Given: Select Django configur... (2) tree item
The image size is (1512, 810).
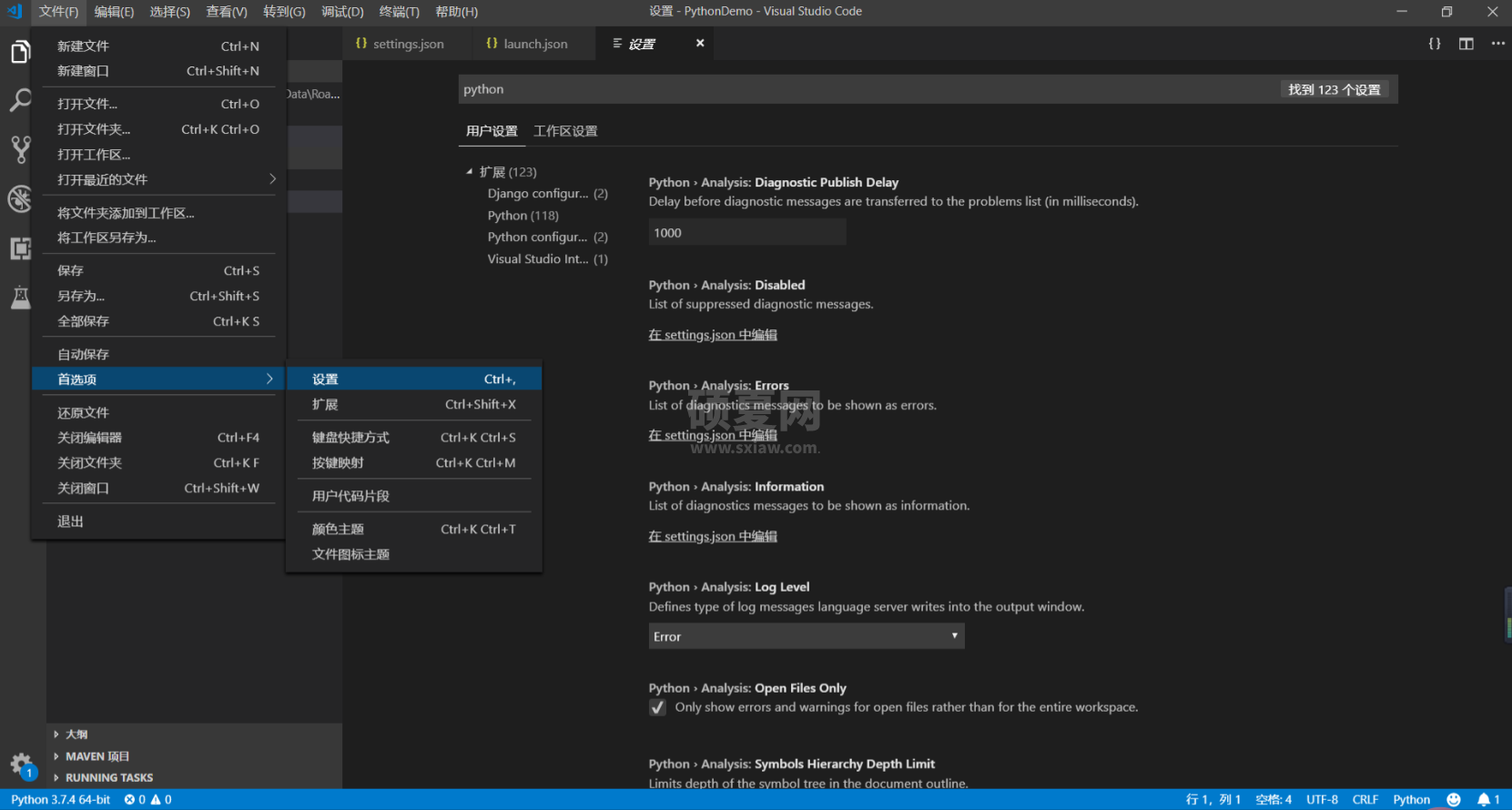Looking at the screenshot, I should pos(548,194).
